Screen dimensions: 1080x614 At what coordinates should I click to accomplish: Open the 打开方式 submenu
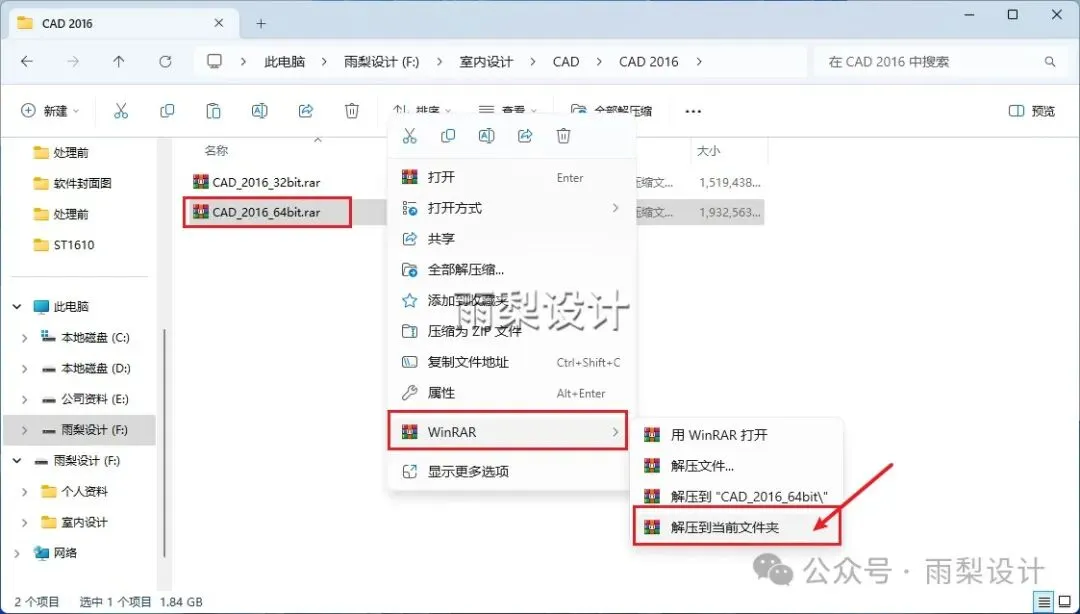point(510,208)
